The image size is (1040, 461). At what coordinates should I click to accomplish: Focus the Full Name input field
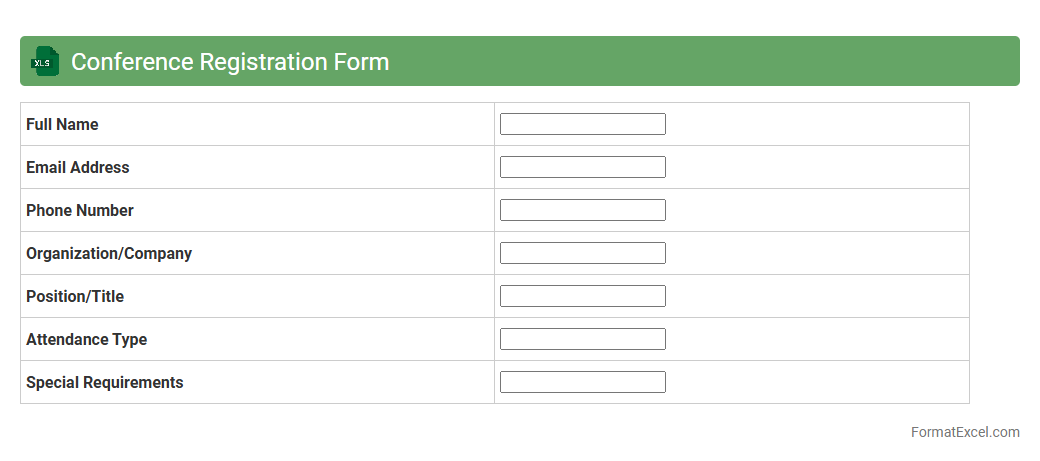tap(582, 124)
